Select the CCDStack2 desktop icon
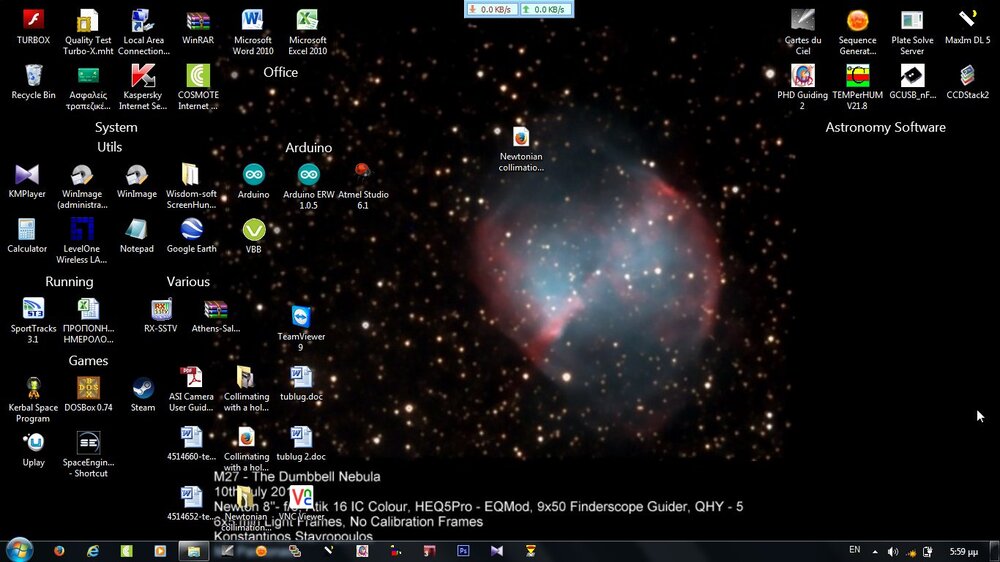 click(x=967, y=77)
